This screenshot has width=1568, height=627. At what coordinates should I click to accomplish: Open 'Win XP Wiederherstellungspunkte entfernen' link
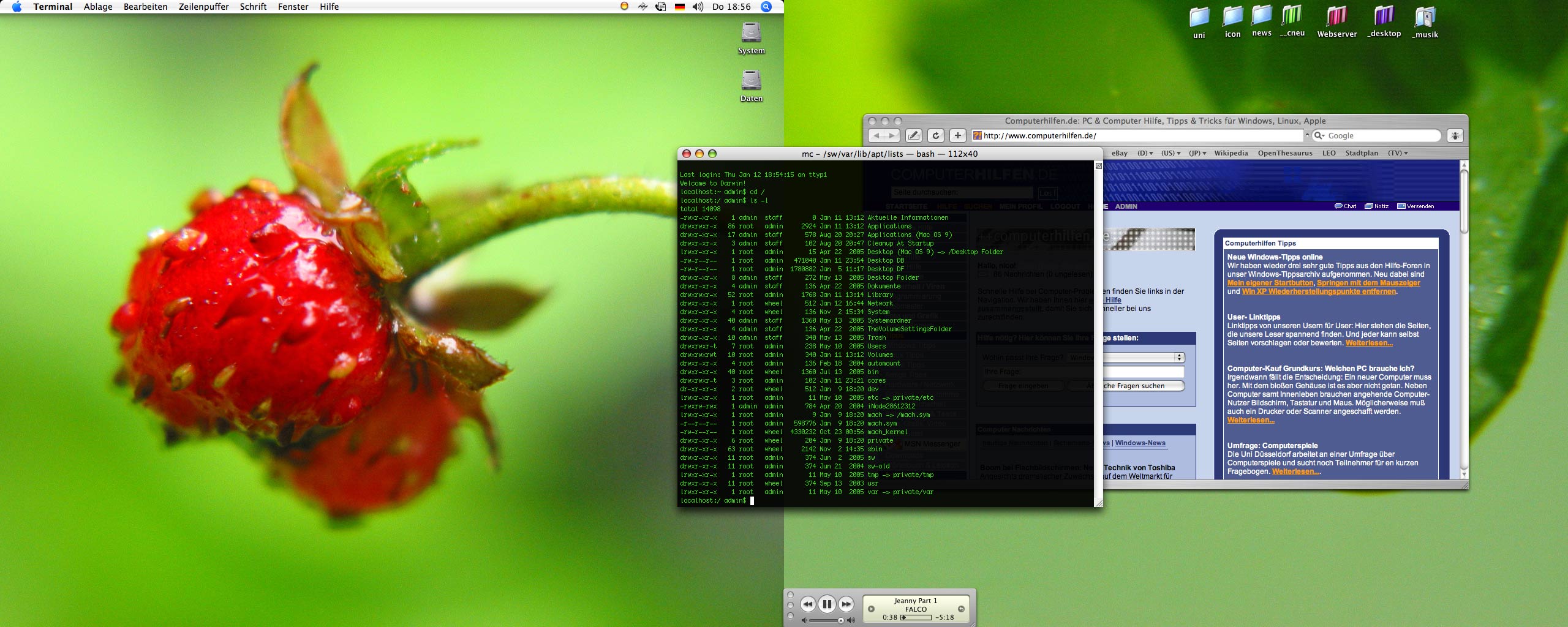pos(1319,291)
